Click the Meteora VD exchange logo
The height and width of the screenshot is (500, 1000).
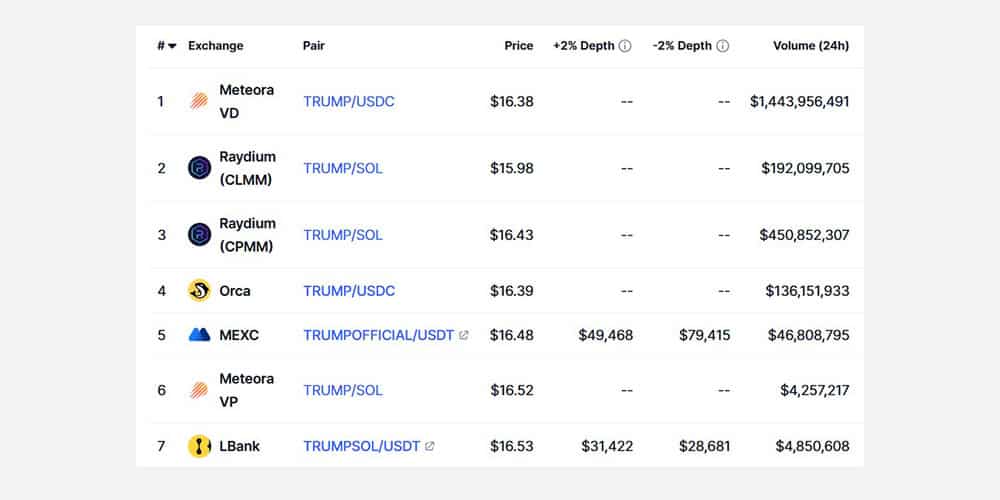click(x=199, y=101)
